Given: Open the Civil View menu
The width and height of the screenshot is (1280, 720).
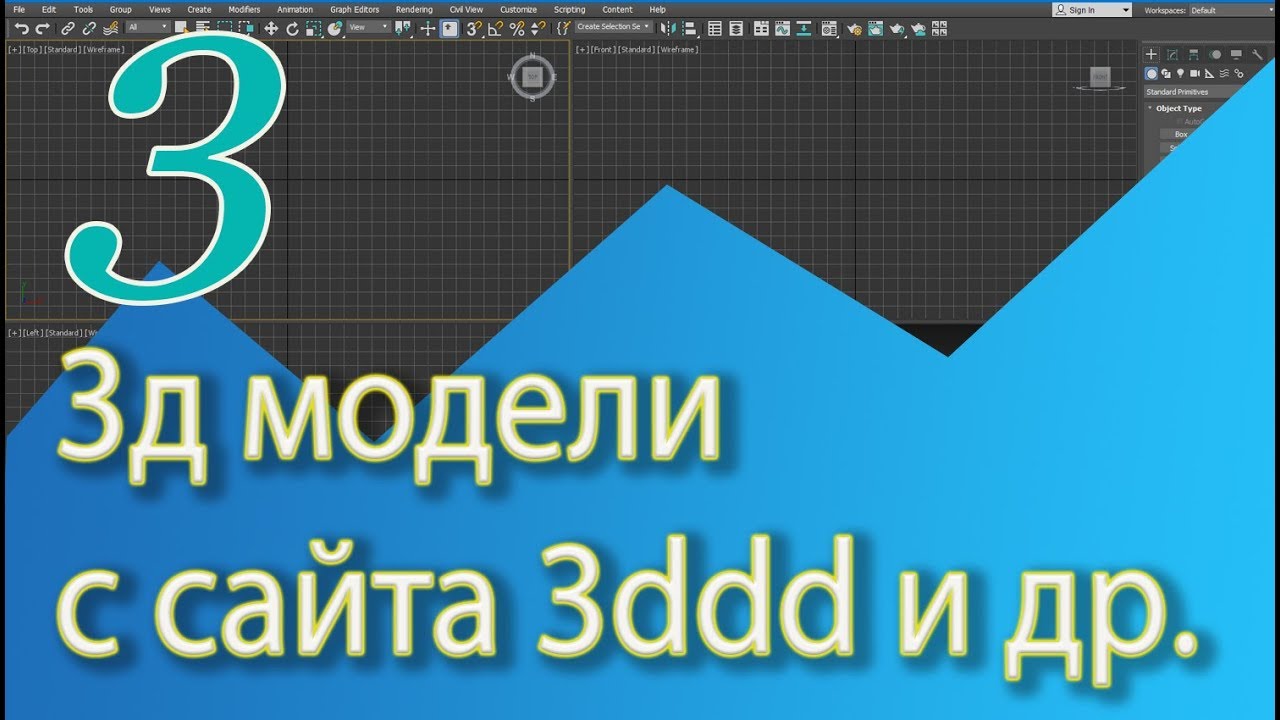Looking at the screenshot, I should [466, 9].
